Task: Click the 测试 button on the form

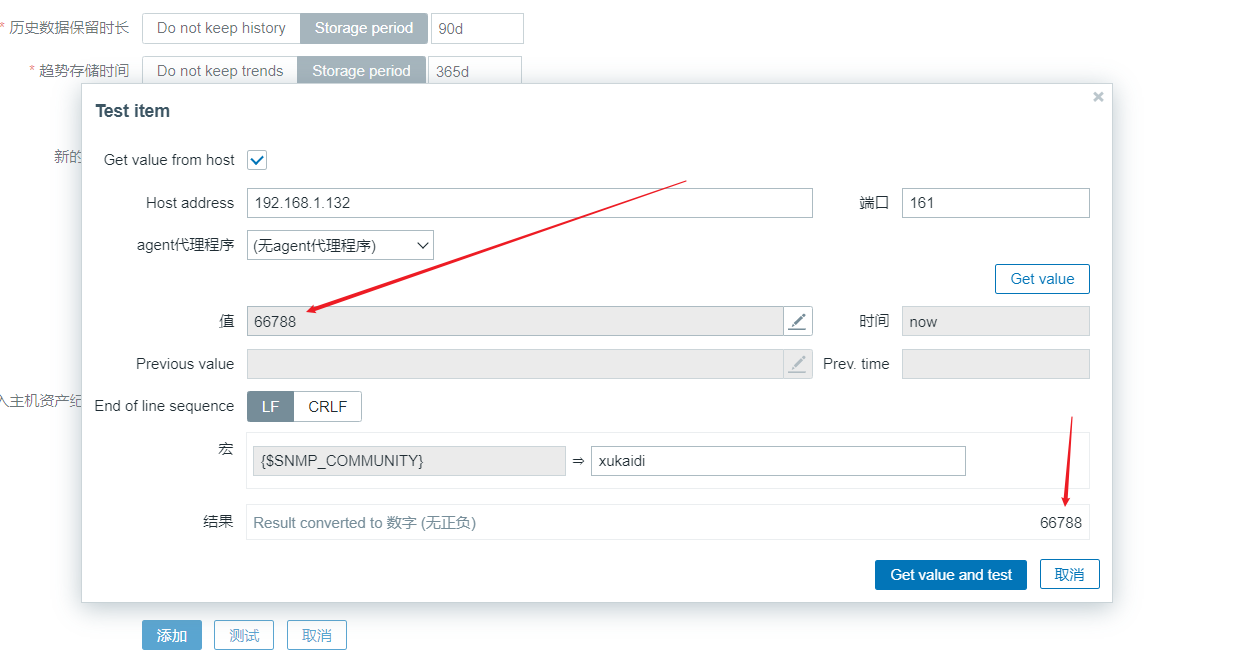Action: 244,635
